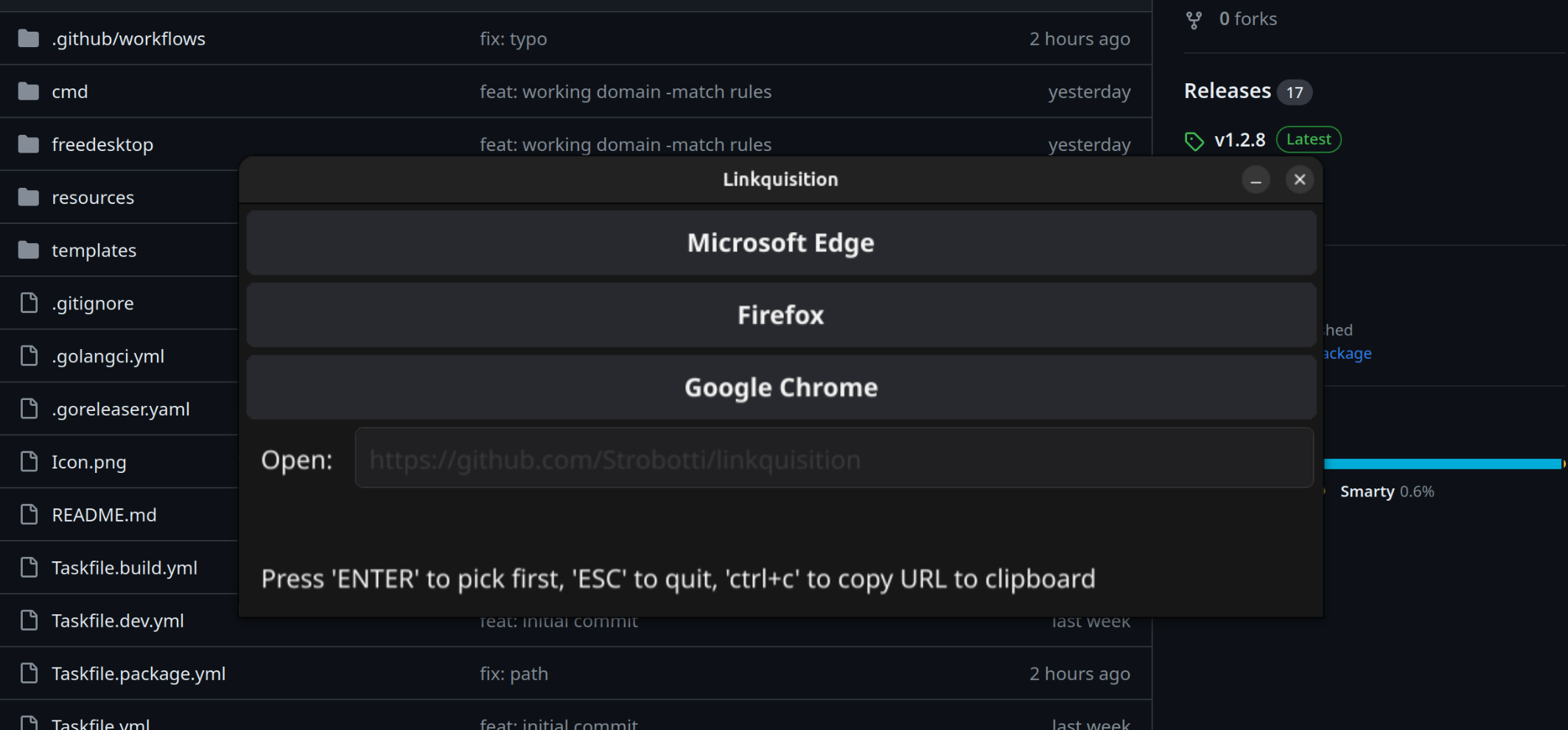The height and width of the screenshot is (730, 1568).
Task: Click the blue language progress bar
Action: click(1441, 464)
